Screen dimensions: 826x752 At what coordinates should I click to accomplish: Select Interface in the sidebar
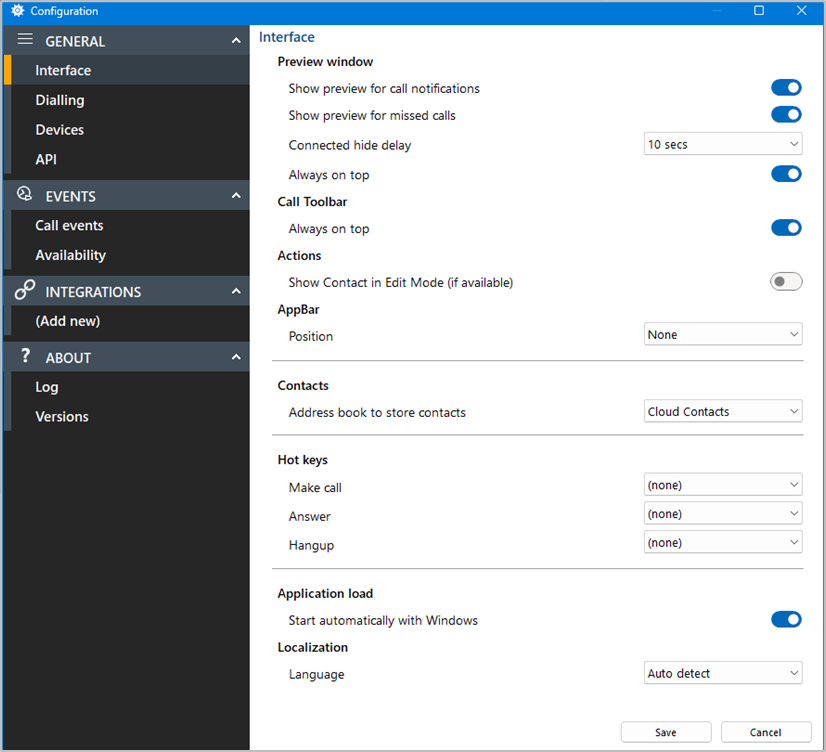(126, 70)
